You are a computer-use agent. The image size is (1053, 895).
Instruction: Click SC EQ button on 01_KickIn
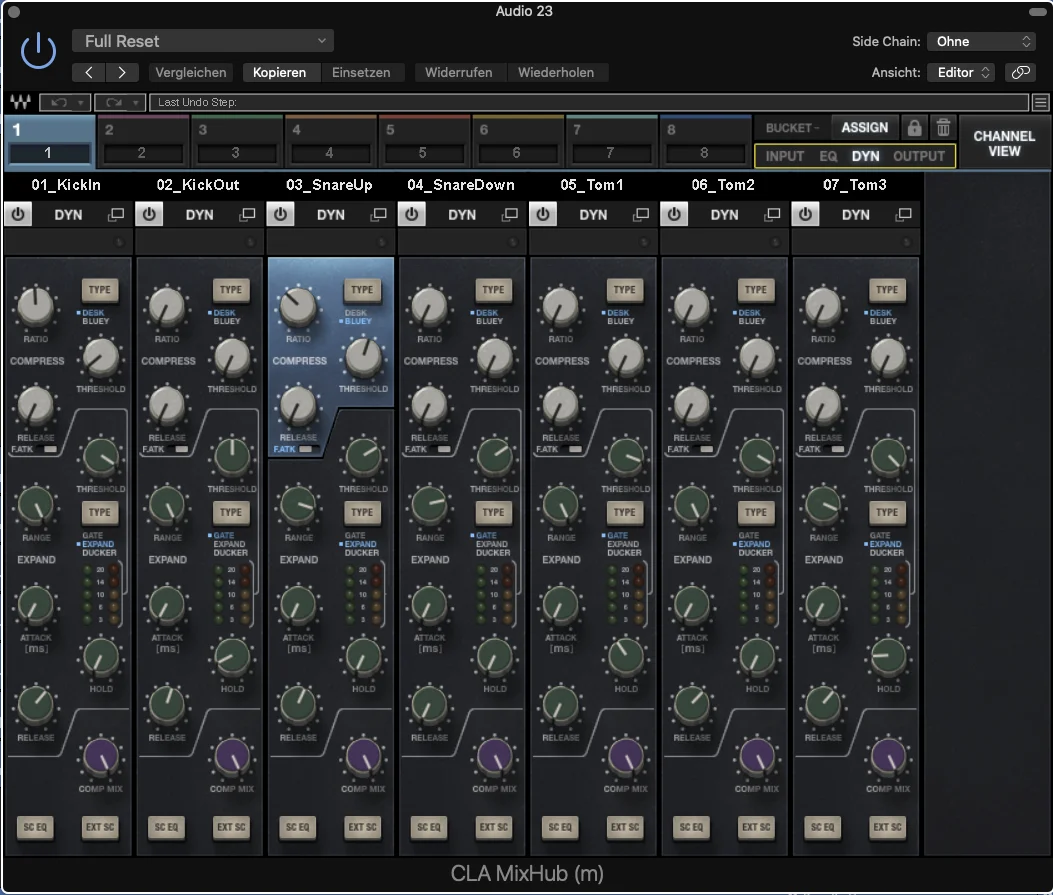[35, 827]
